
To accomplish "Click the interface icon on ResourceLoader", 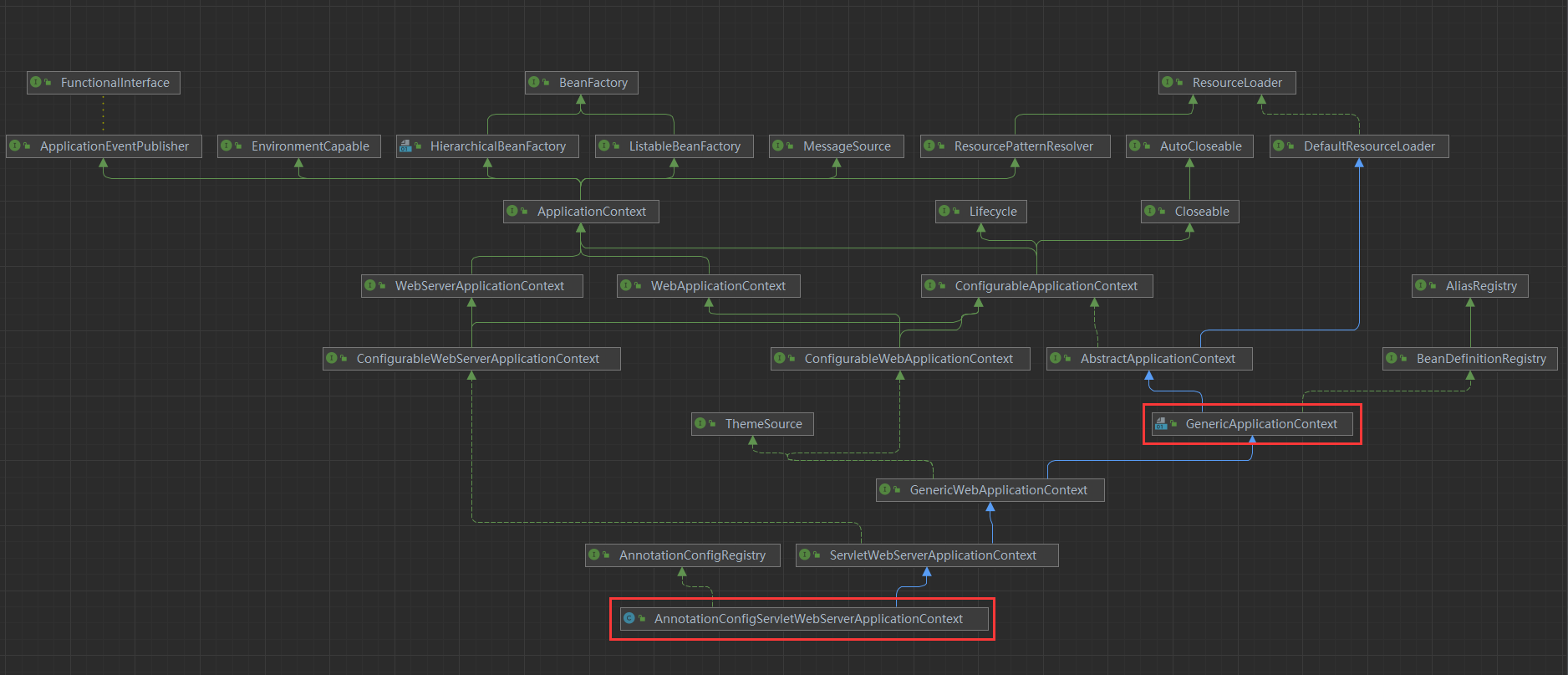I will [1168, 82].
